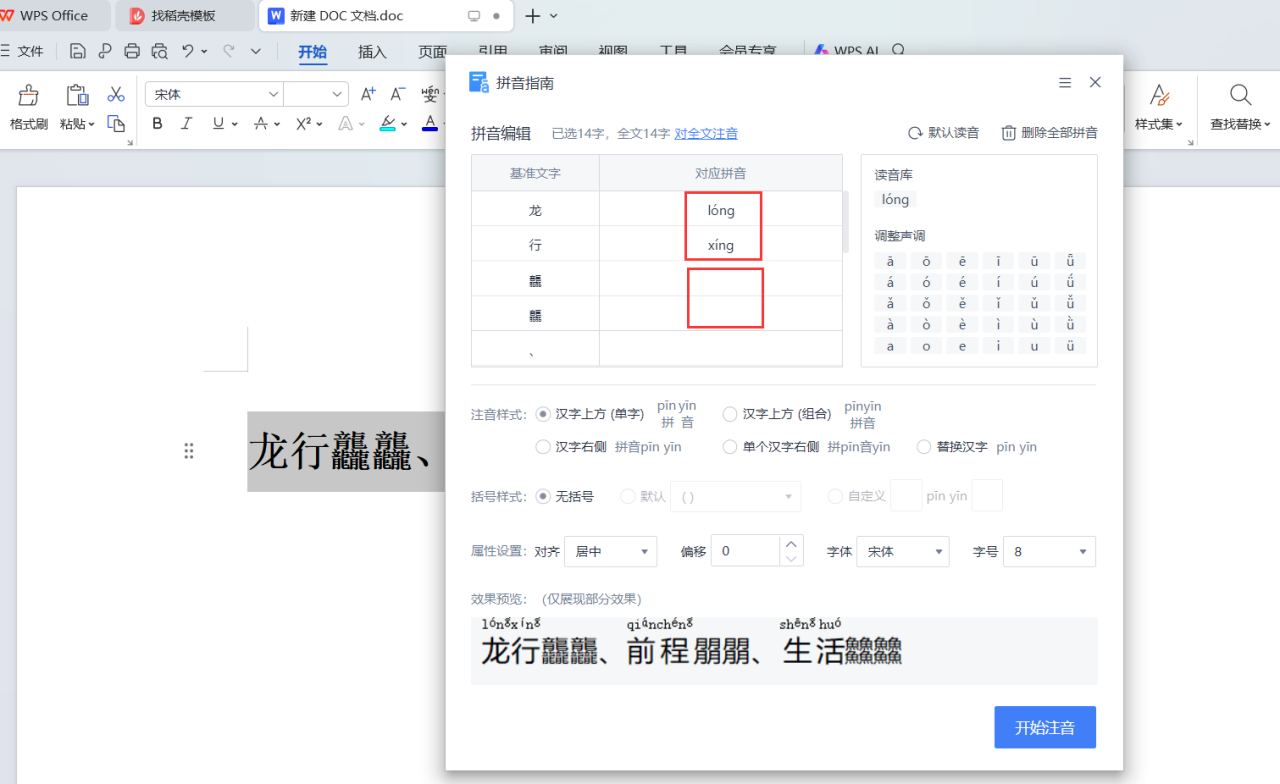Toggle Bold formatting
This screenshot has height=784, width=1280.
[x=157, y=124]
